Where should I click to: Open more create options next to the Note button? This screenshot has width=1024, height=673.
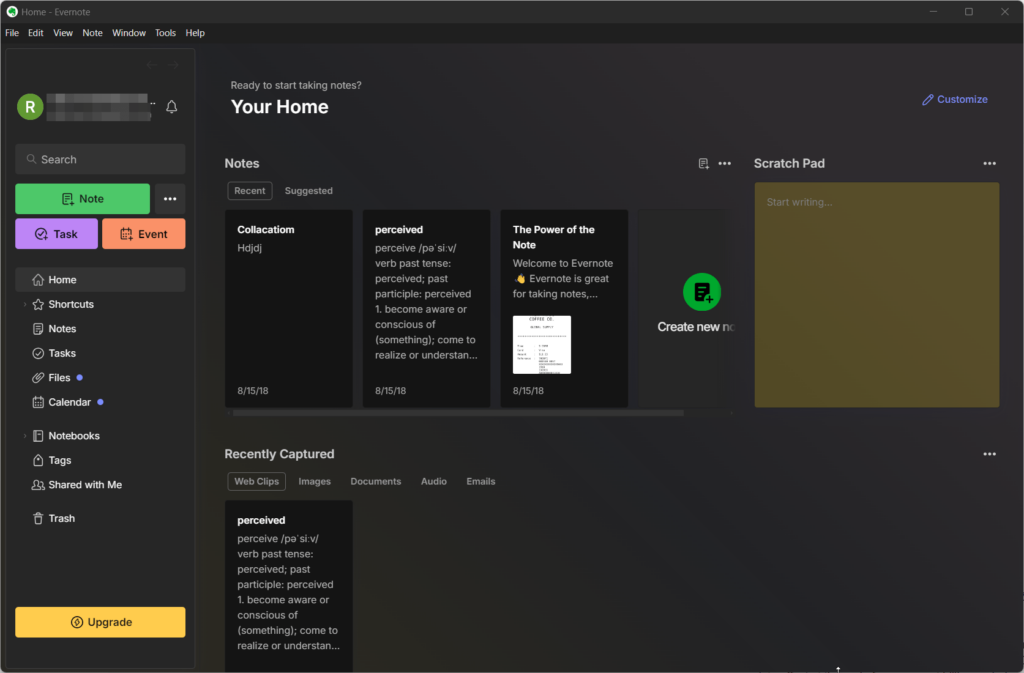pyautogui.click(x=170, y=199)
